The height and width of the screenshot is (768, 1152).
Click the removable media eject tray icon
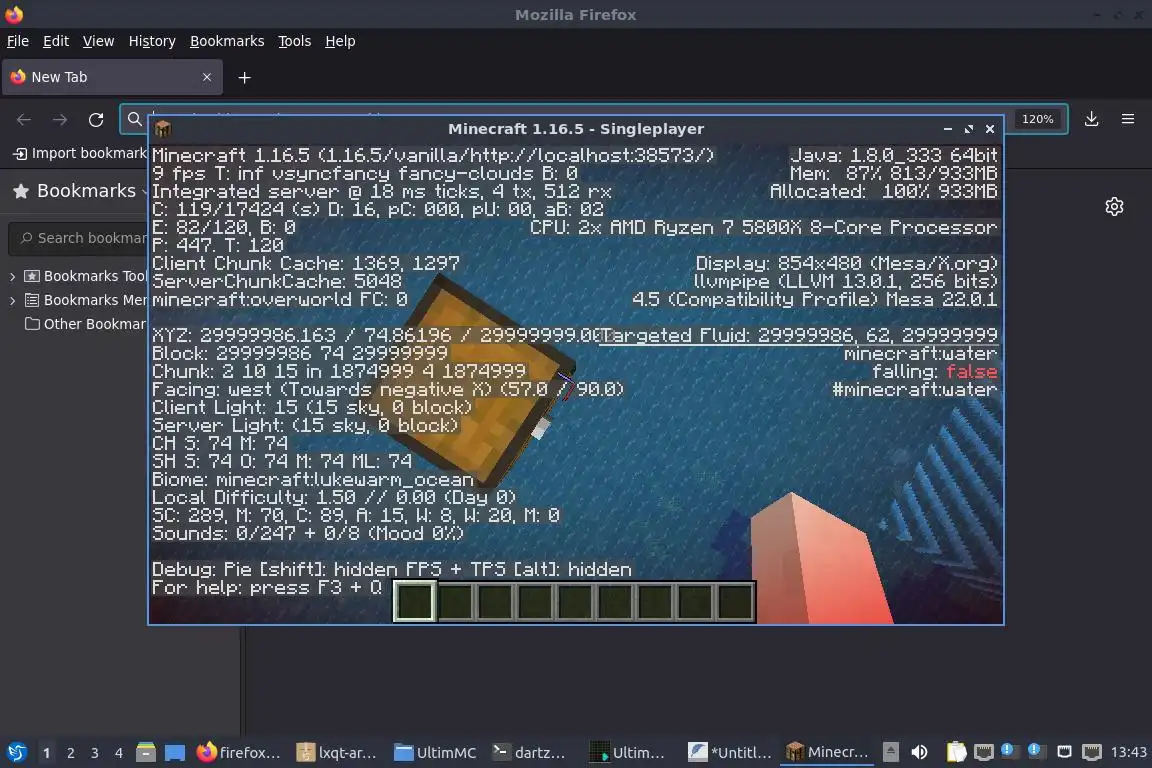[x=890, y=752]
